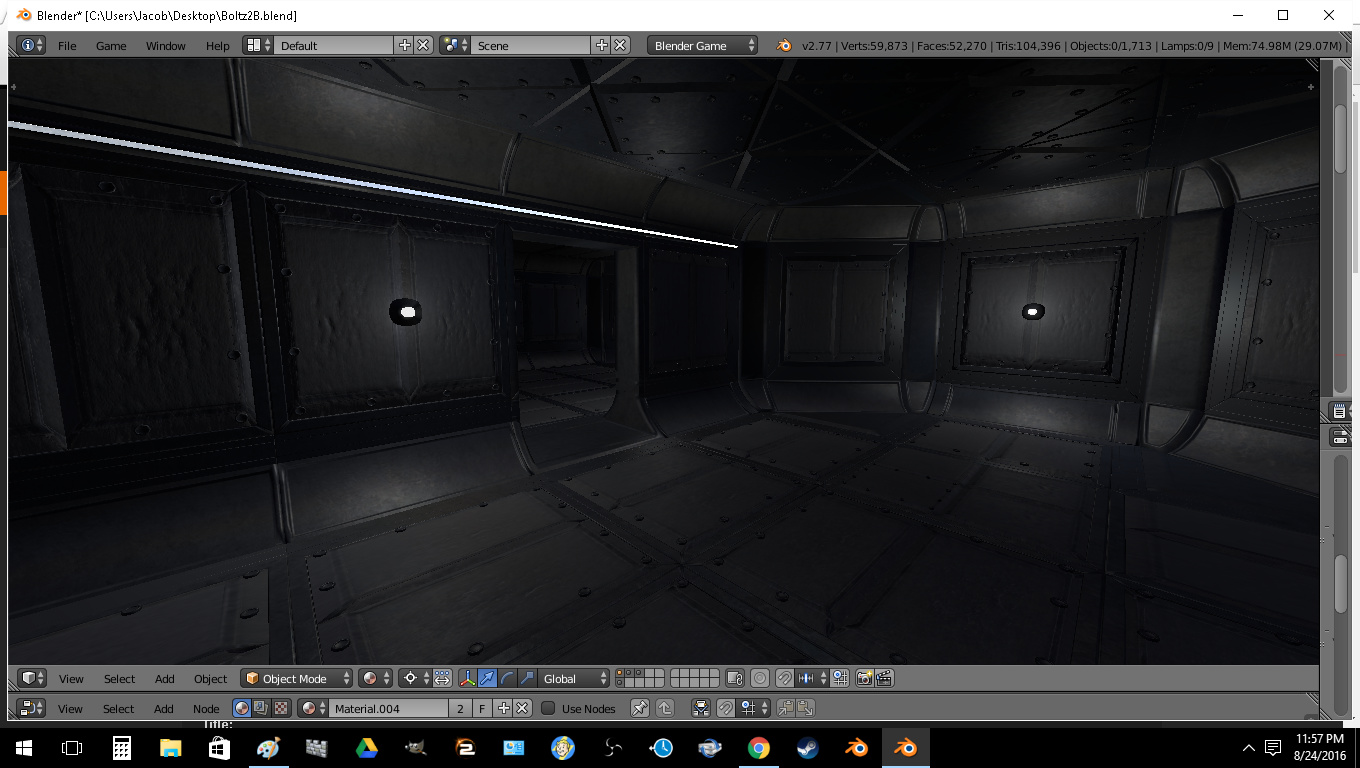This screenshot has height=768, width=1360.
Task: Toggle proportional editing mode
Action: tap(760, 678)
